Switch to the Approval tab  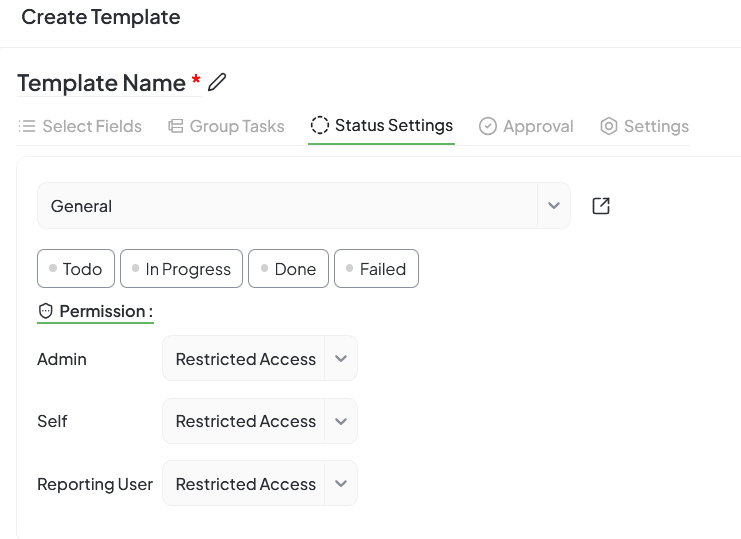pos(537,126)
